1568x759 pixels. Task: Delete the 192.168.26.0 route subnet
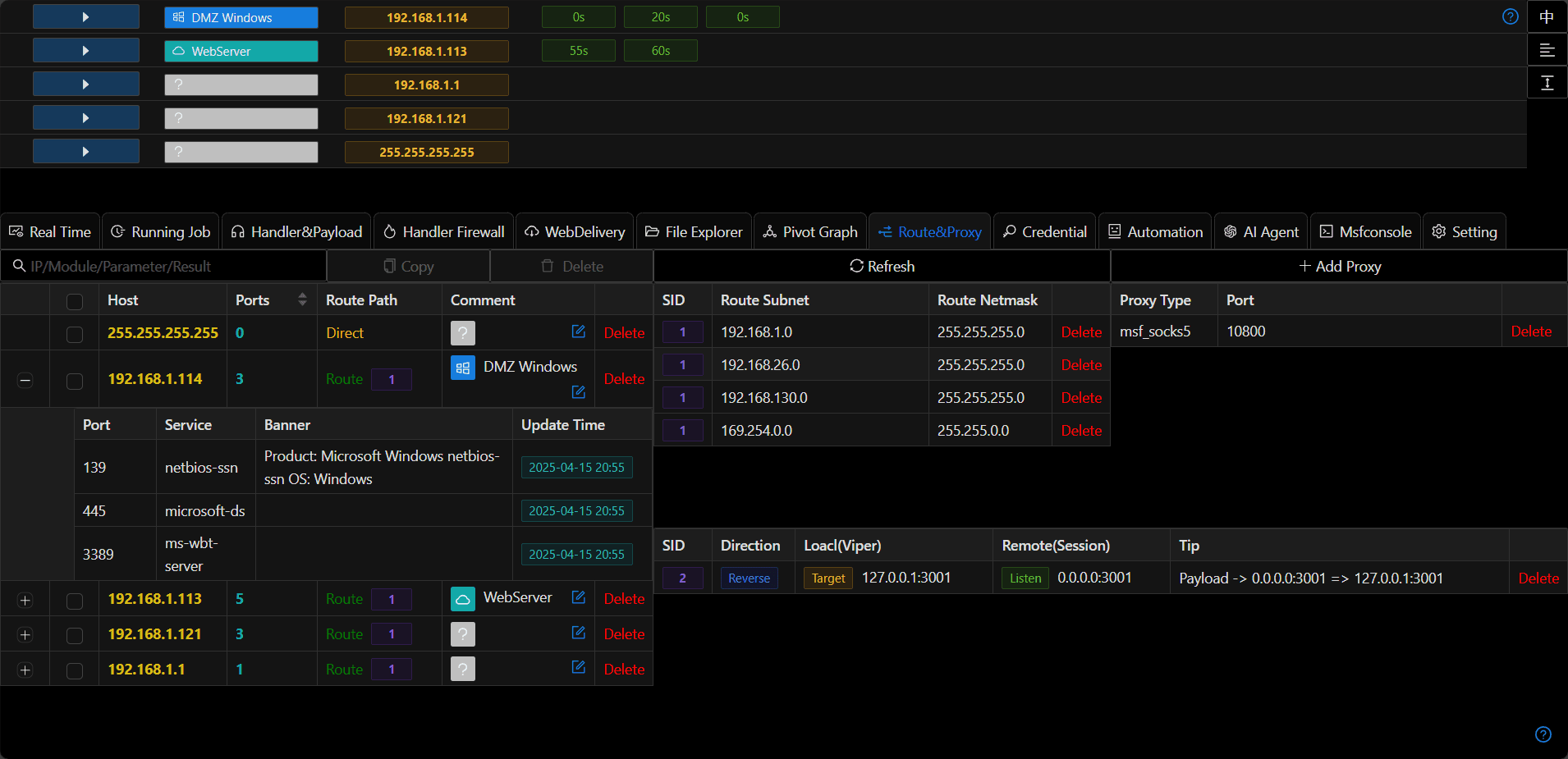[x=1081, y=365]
